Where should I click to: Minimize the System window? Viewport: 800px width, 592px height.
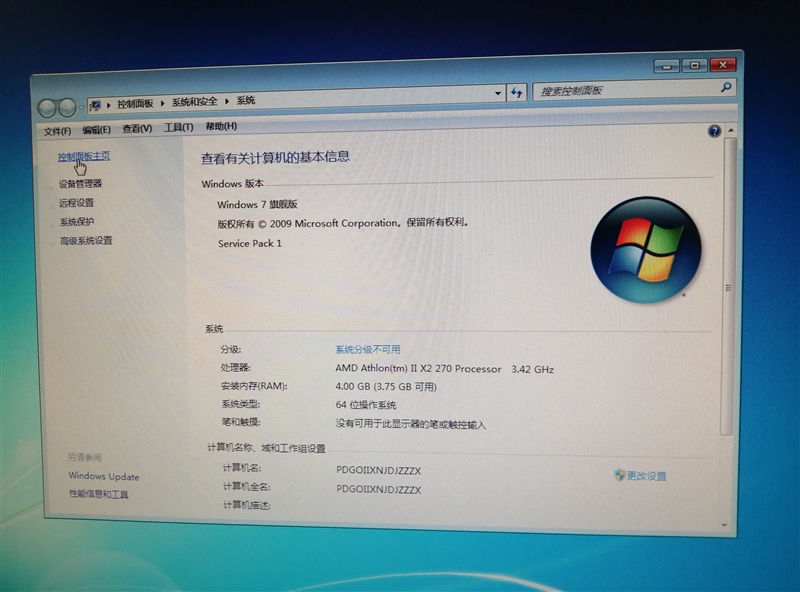(x=666, y=66)
